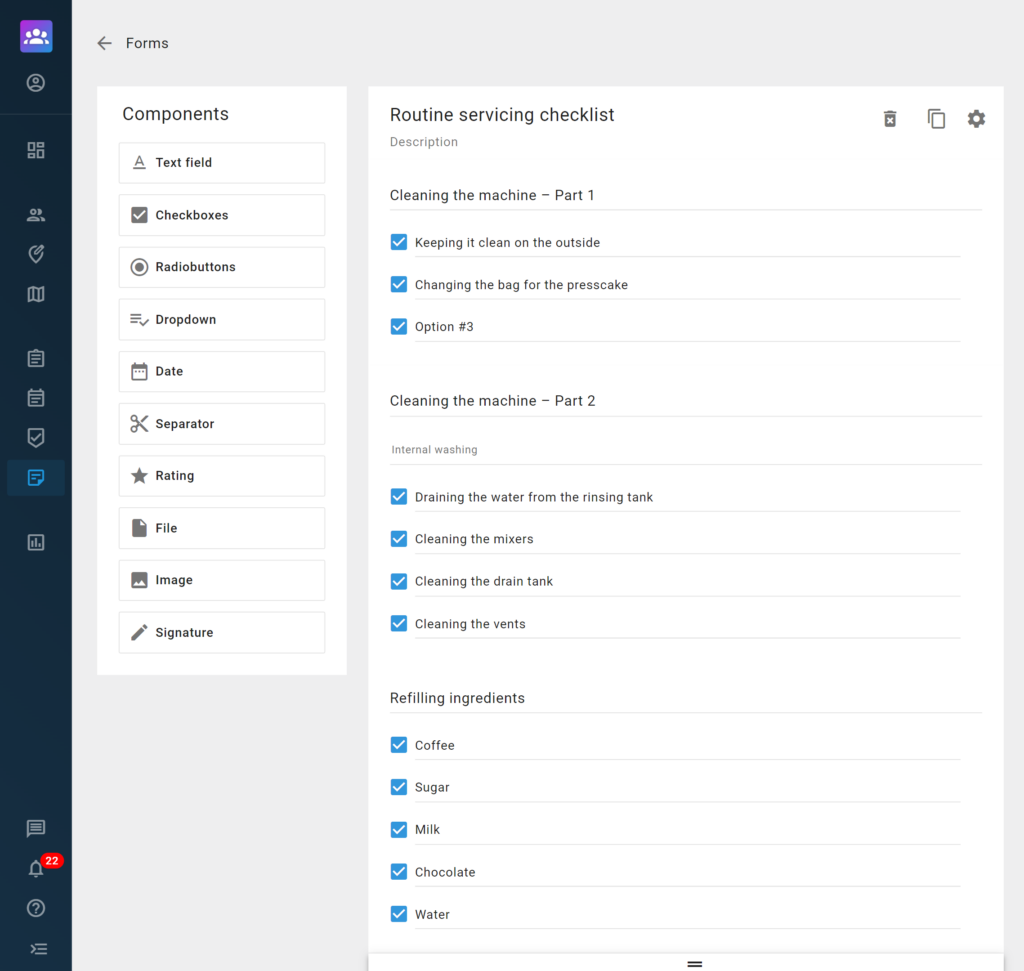Click the back arrow next to Forms
Image resolution: width=1024 pixels, height=971 pixels.
104,43
